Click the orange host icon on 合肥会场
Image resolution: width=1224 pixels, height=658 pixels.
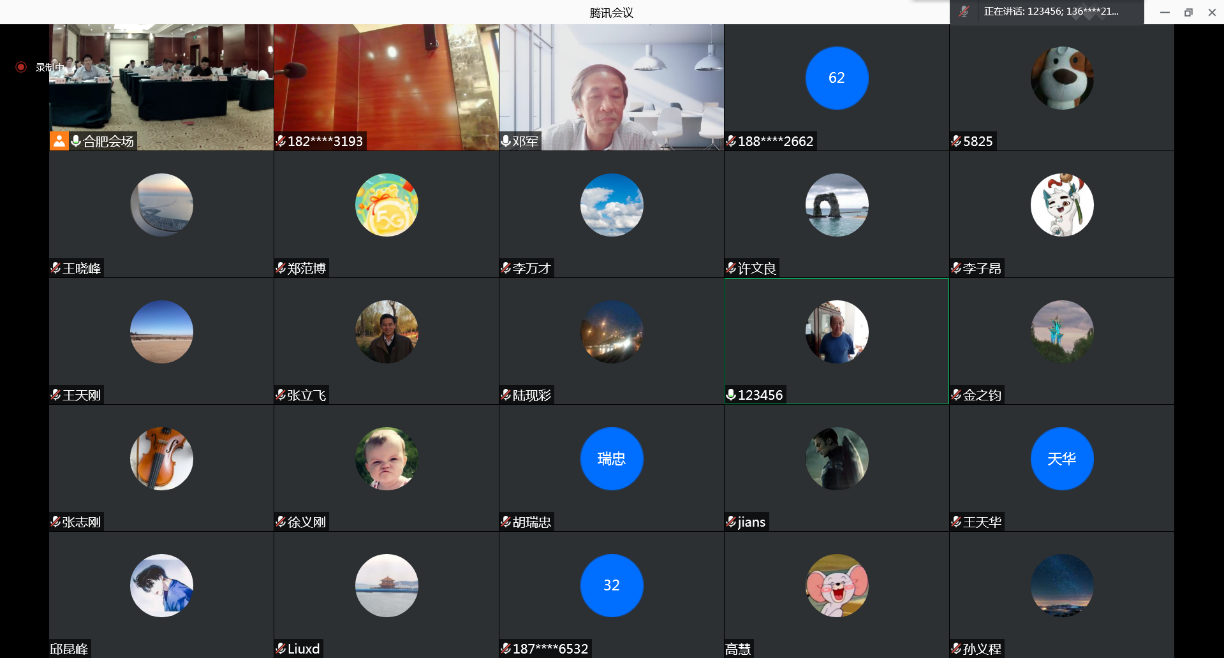(x=59, y=141)
